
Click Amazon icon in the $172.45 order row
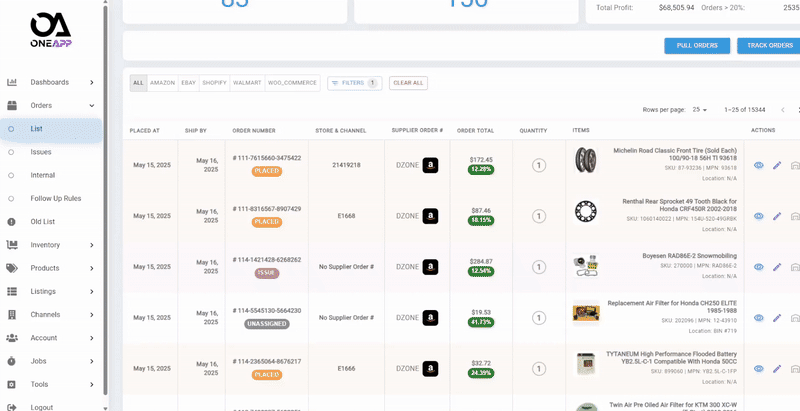pyautogui.click(x=430, y=165)
